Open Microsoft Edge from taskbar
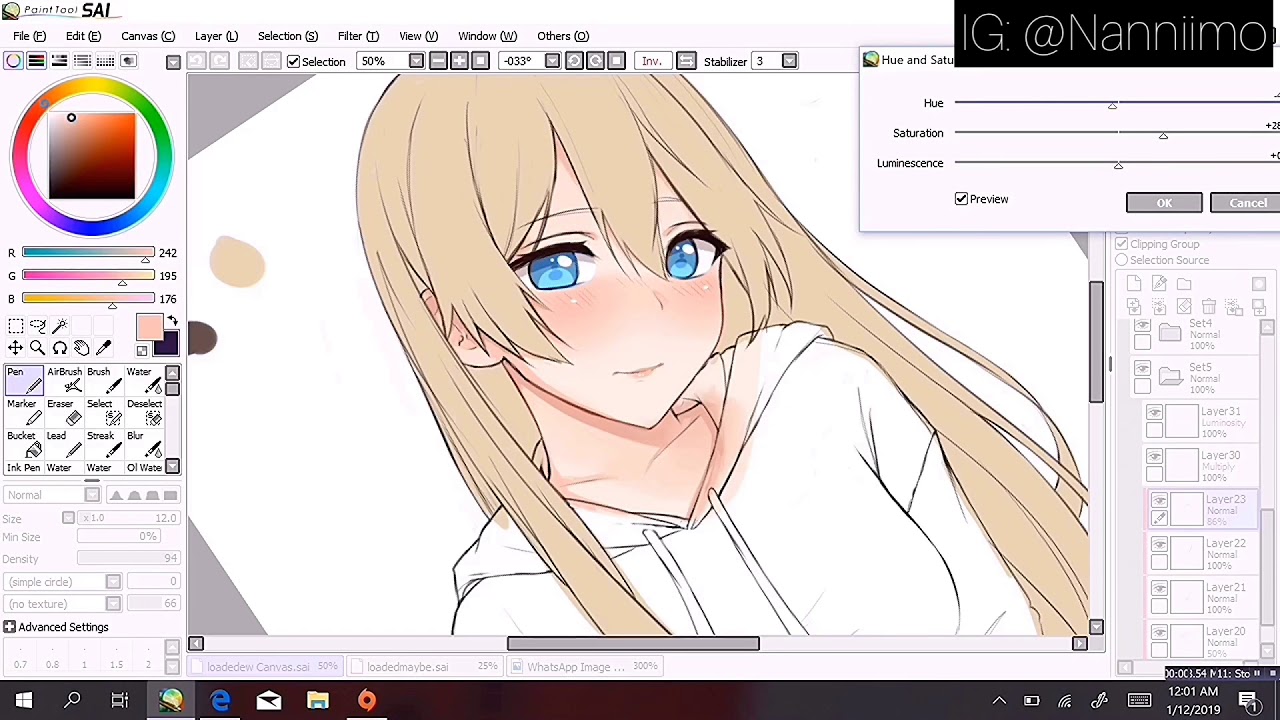1280x720 pixels. (x=220, y=701)
